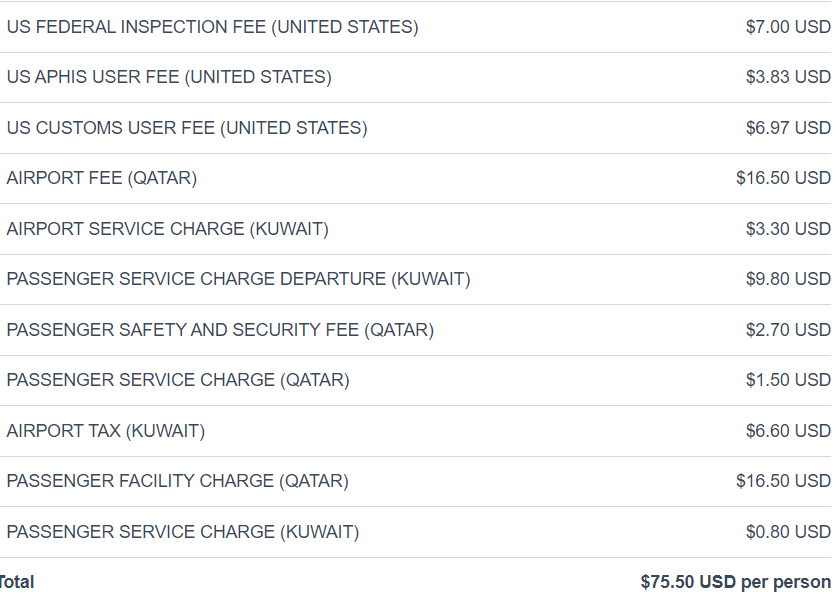Select the $1.50 USD amount
Screen dimensions: 839x595
click(788, 380)
